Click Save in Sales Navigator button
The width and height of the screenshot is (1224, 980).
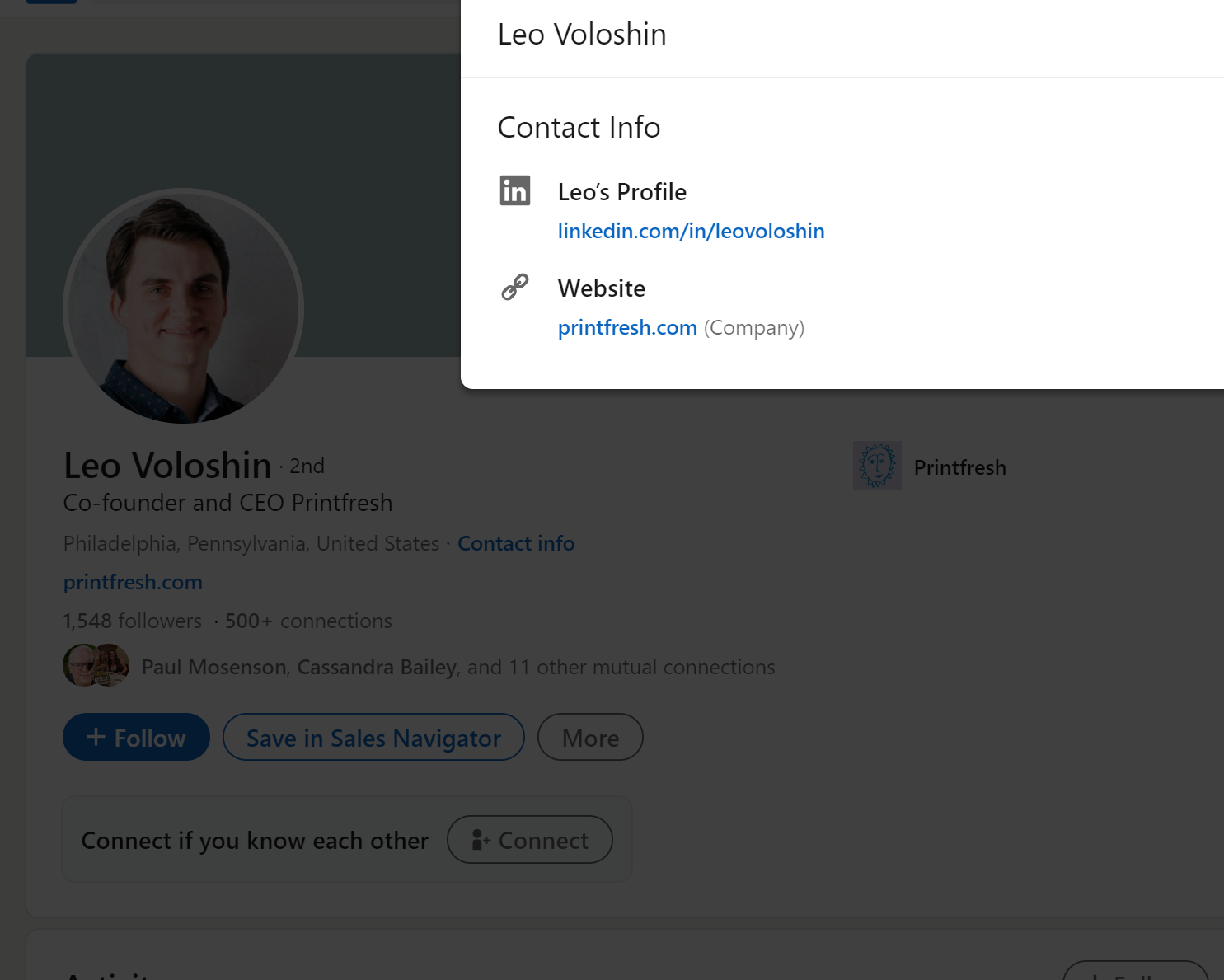pyautogui.click(x=373, y=738)
